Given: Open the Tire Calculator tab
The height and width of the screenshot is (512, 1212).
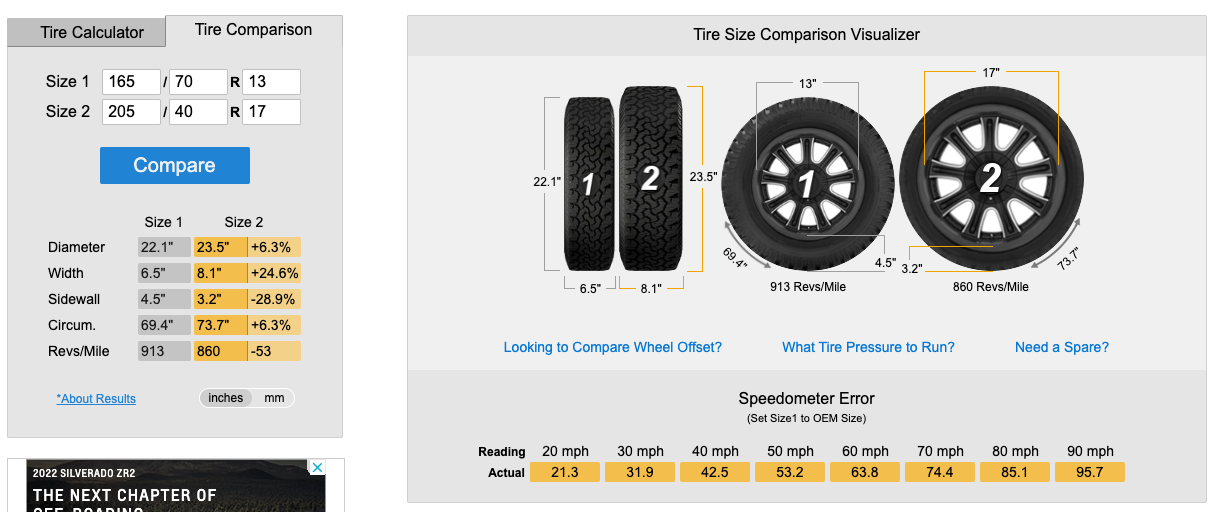Looking at the screenshot, I should [x=92, y=32].
